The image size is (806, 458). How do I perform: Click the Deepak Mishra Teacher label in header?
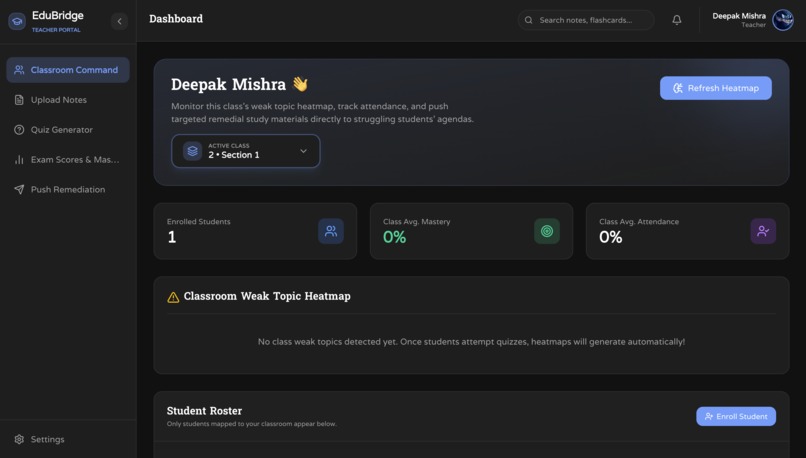739,20
